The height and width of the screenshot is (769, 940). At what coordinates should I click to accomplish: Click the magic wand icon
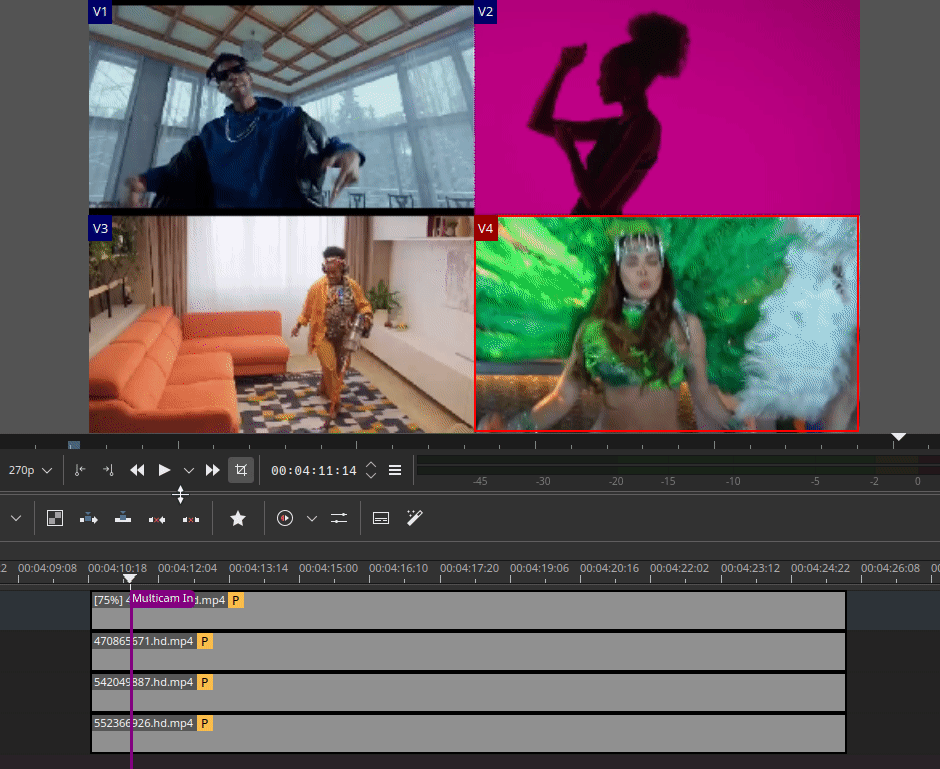pos(414,518)
